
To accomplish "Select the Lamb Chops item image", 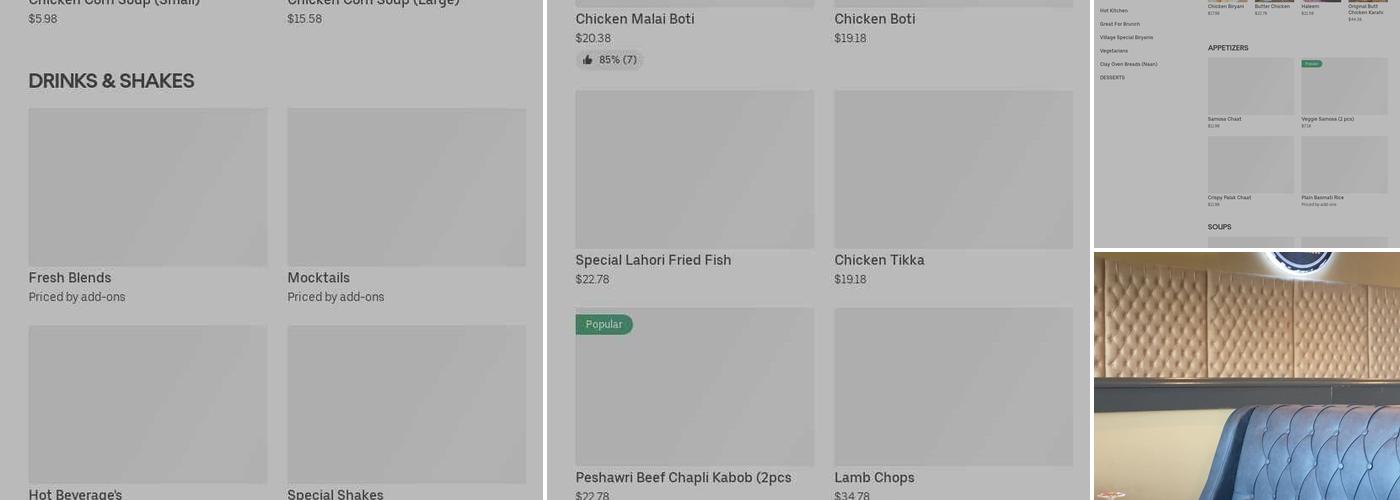I will click(x=953, y=387).
